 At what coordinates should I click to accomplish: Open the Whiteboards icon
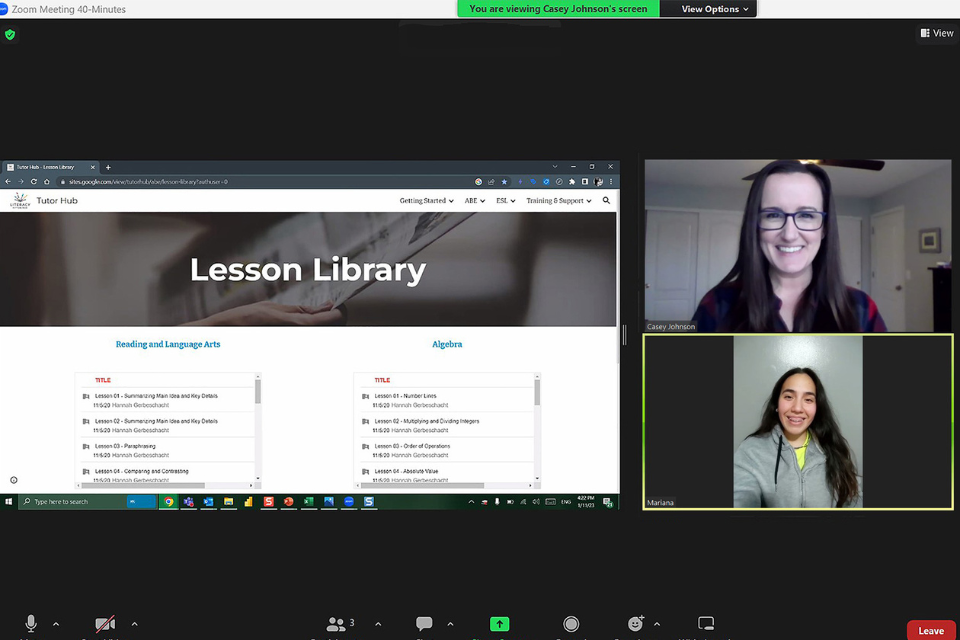pyautogui.click(x=706, y=624)
